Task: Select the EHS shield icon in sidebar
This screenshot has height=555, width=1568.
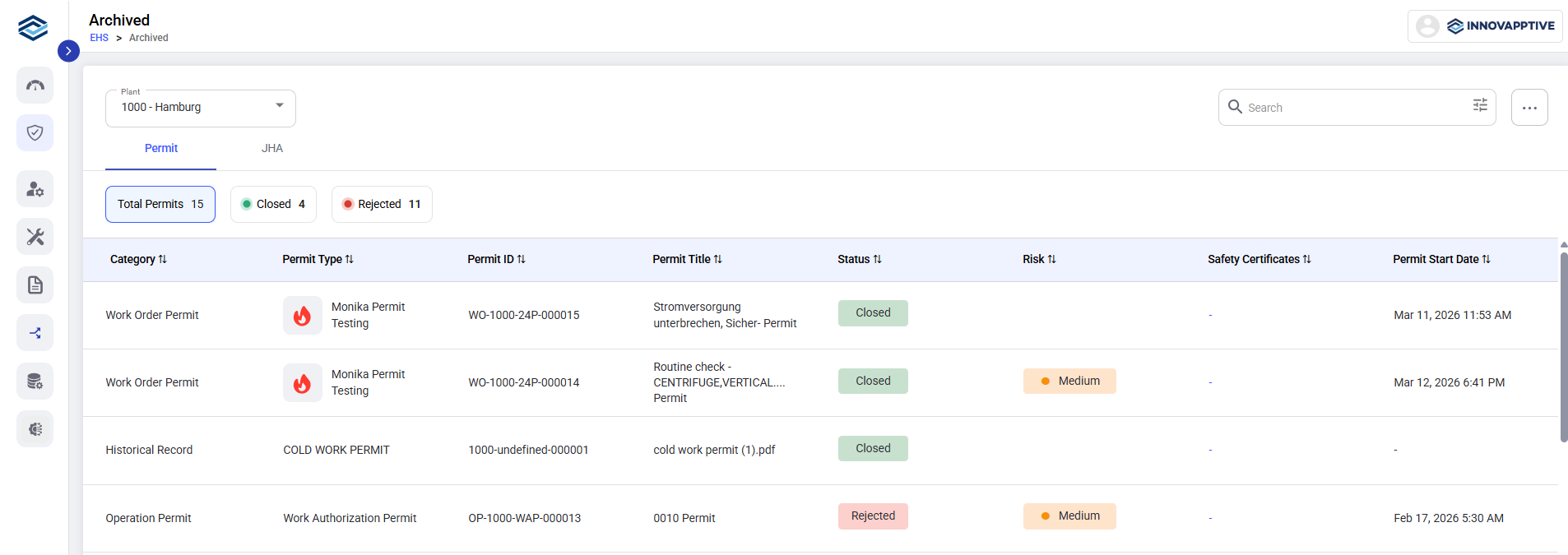Action: pos(35,132)
